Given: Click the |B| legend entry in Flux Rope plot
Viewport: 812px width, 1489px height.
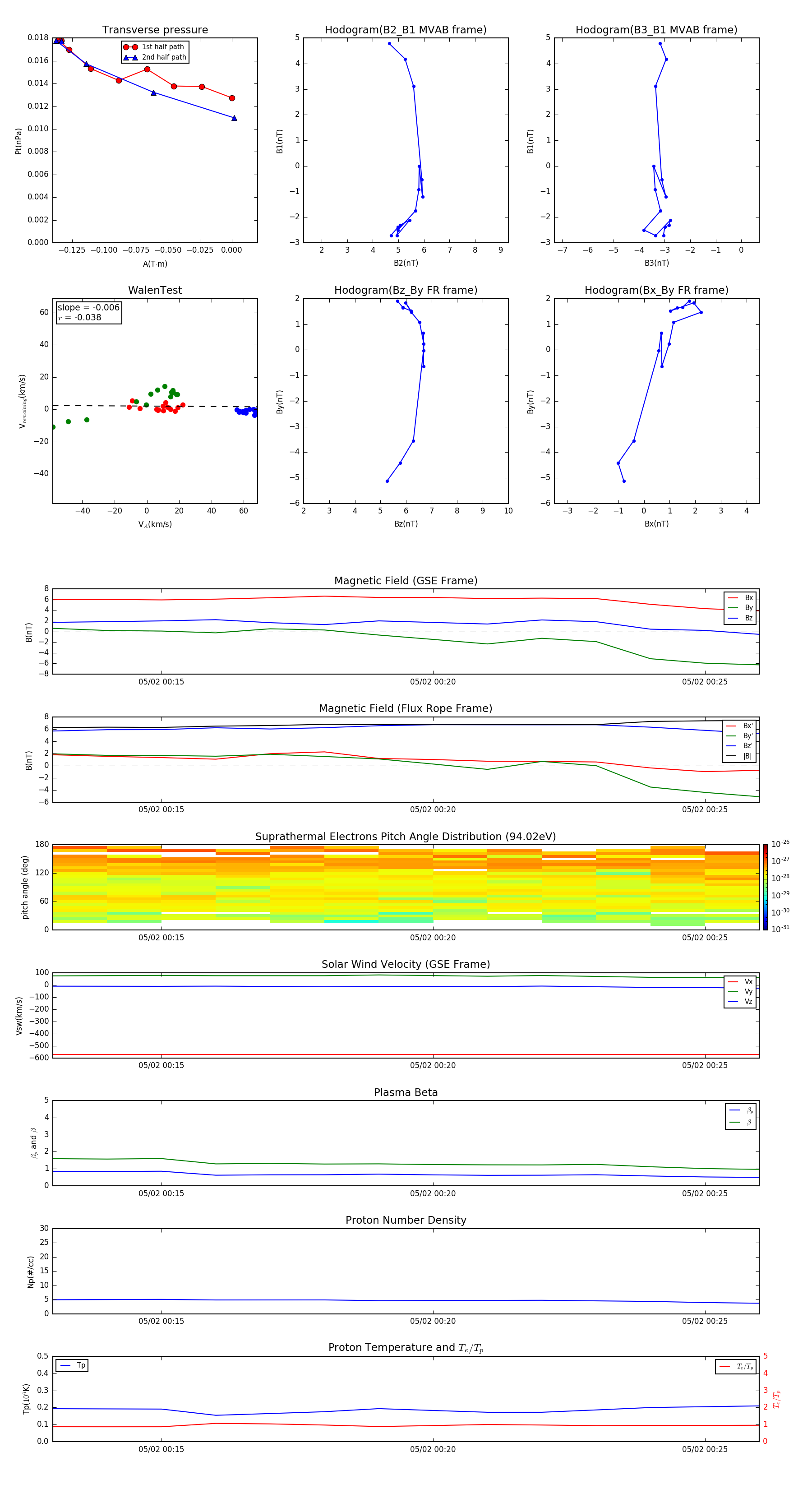Looking at the screenshot, I should click(x=739, y=756).
